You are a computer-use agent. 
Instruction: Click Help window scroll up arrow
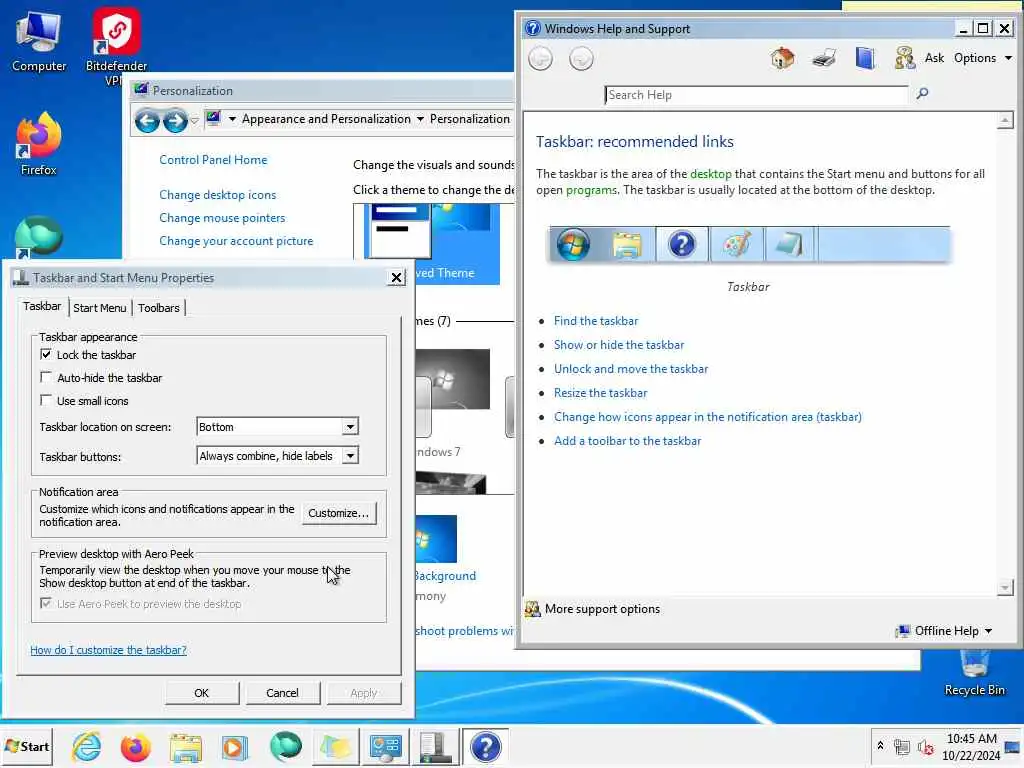click(x=1005, y=120)
